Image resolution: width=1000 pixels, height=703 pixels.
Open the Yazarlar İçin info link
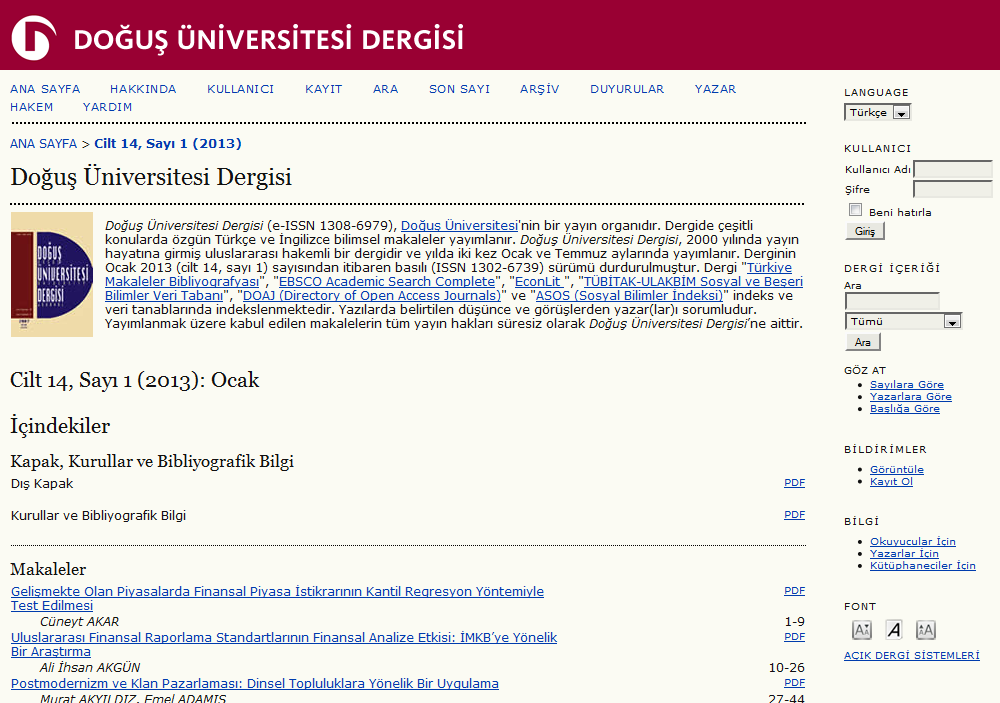(904, 554)
